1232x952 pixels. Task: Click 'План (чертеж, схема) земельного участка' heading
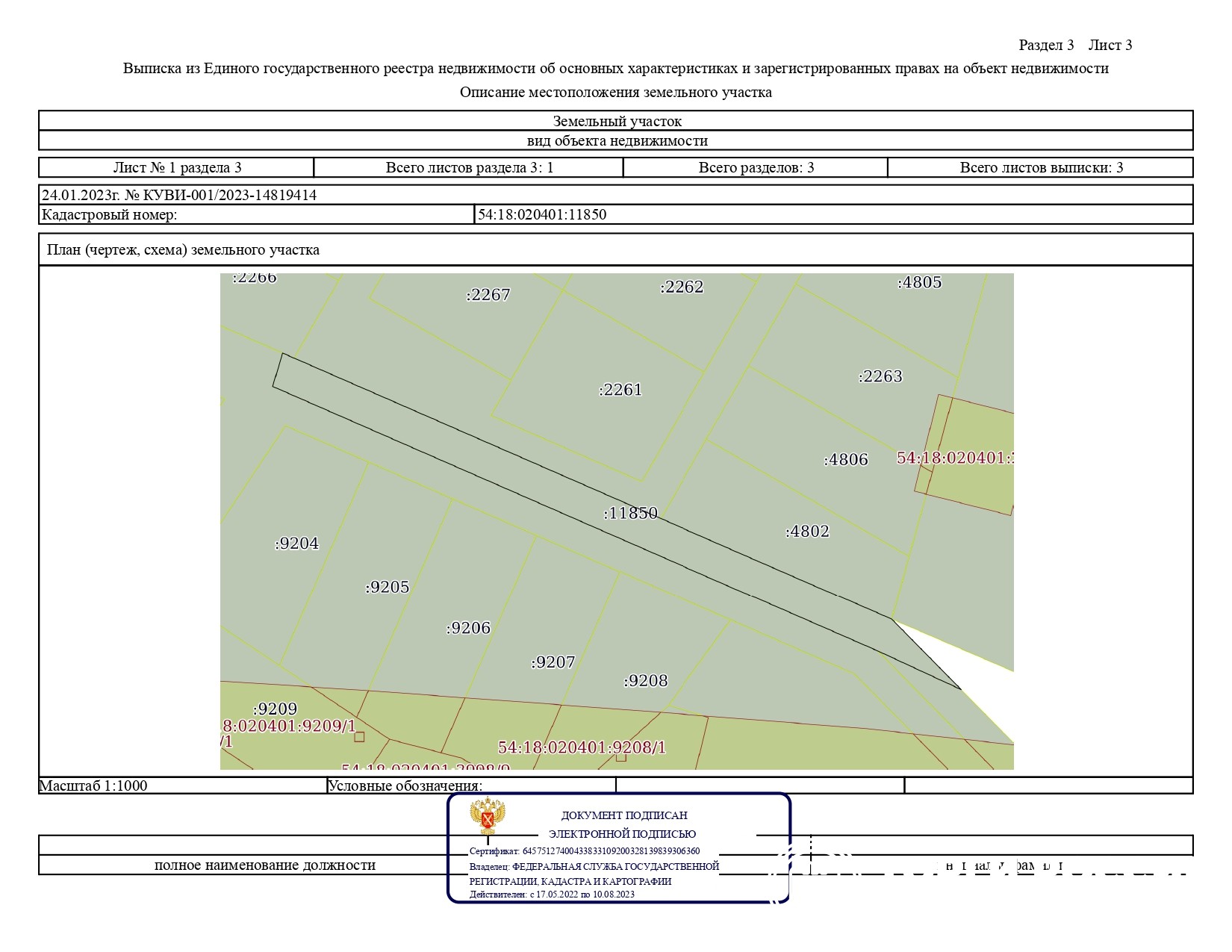[x=183, y=250]
